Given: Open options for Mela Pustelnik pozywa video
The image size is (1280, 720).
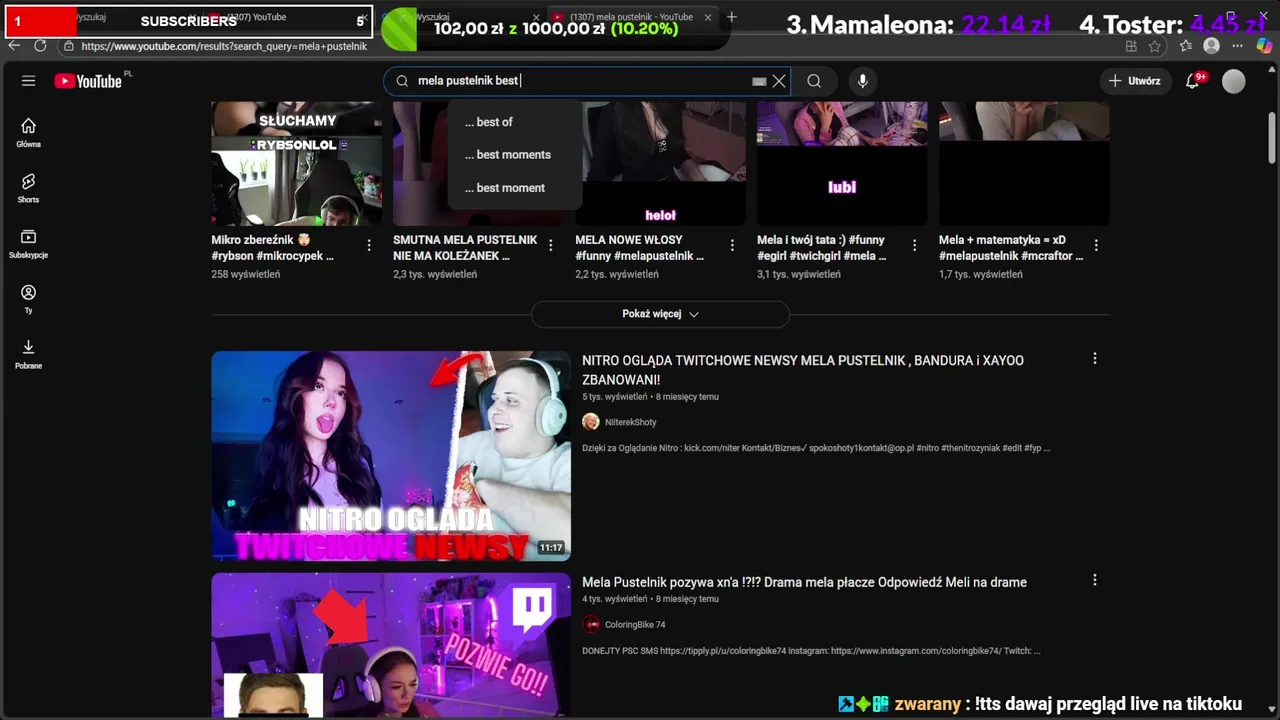Looking at the screenshot, I should pyautogui.click(x=1095, y=580).
